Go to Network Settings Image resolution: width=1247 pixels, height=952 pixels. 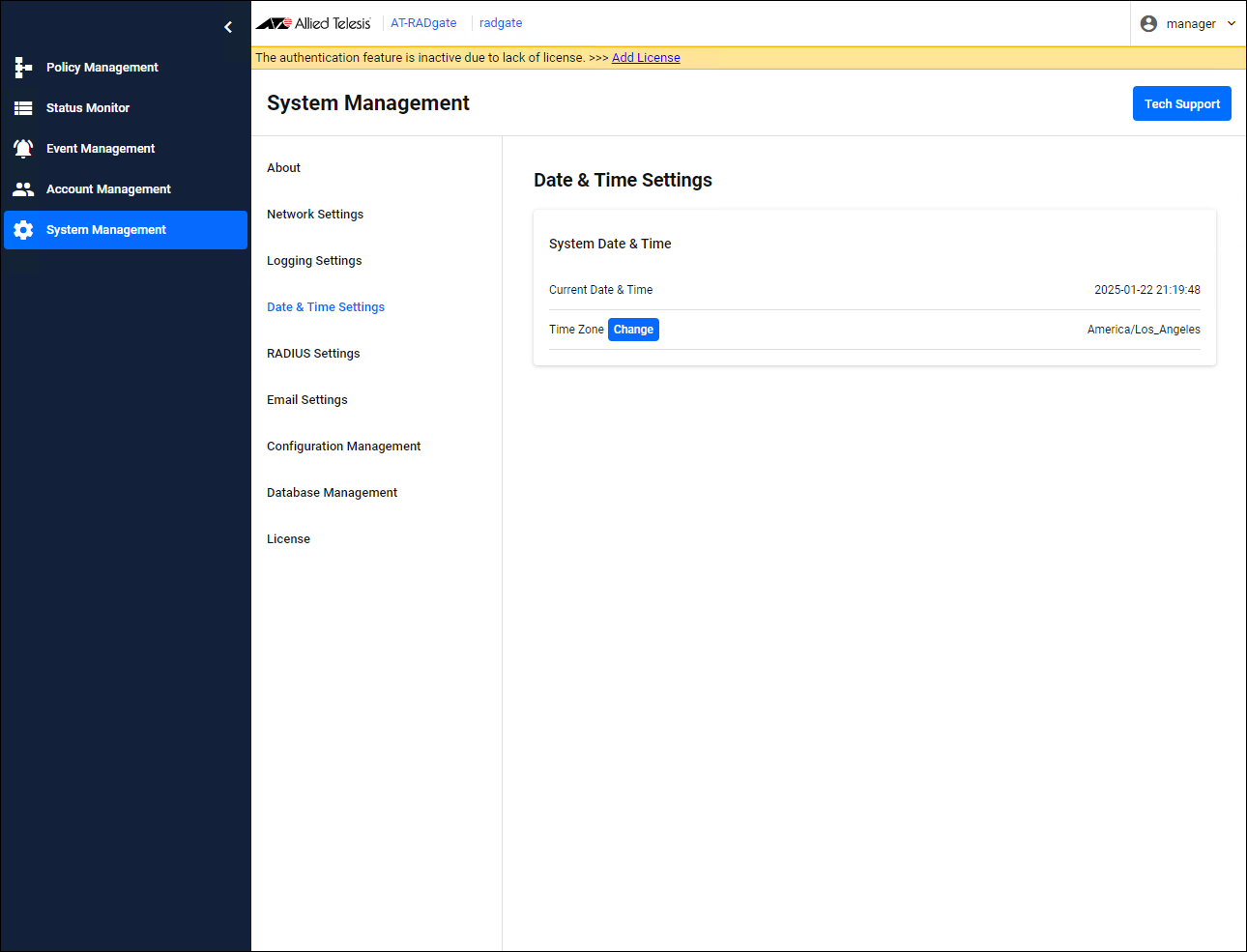[x=315, y=215]
